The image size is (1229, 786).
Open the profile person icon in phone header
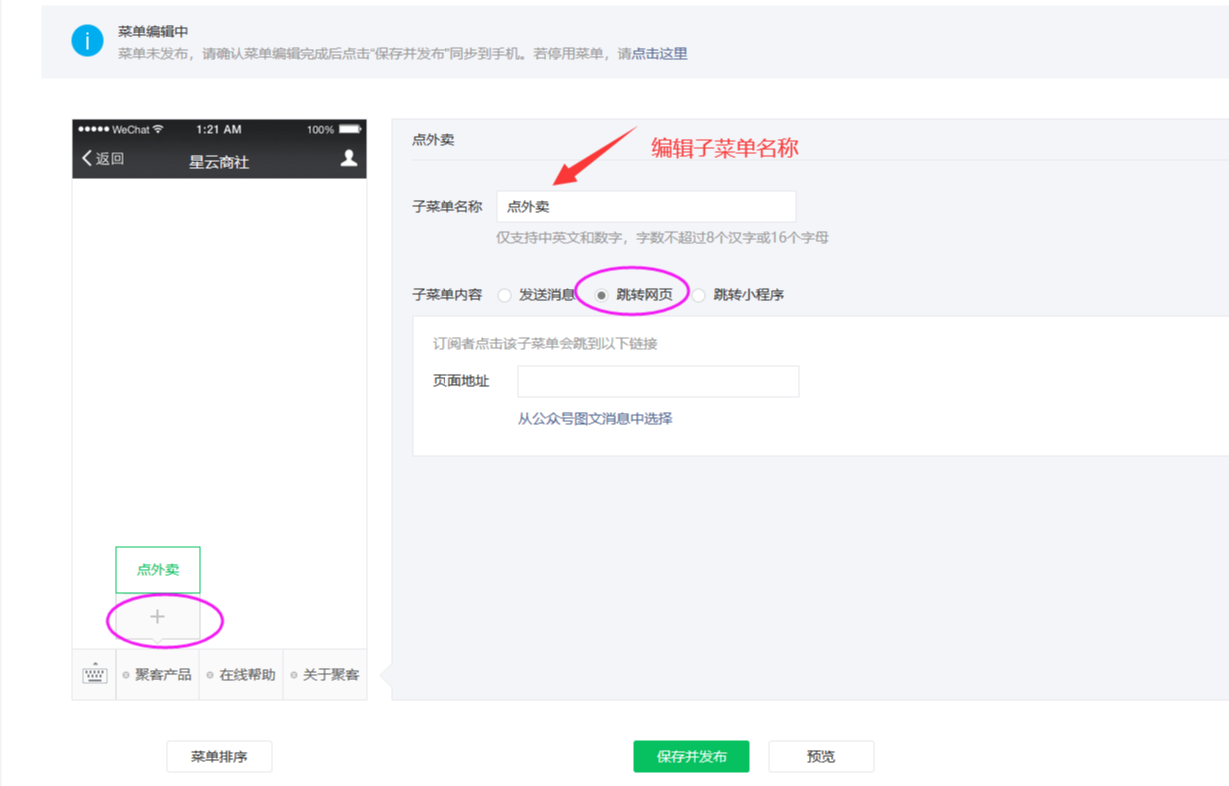[349, 158]
